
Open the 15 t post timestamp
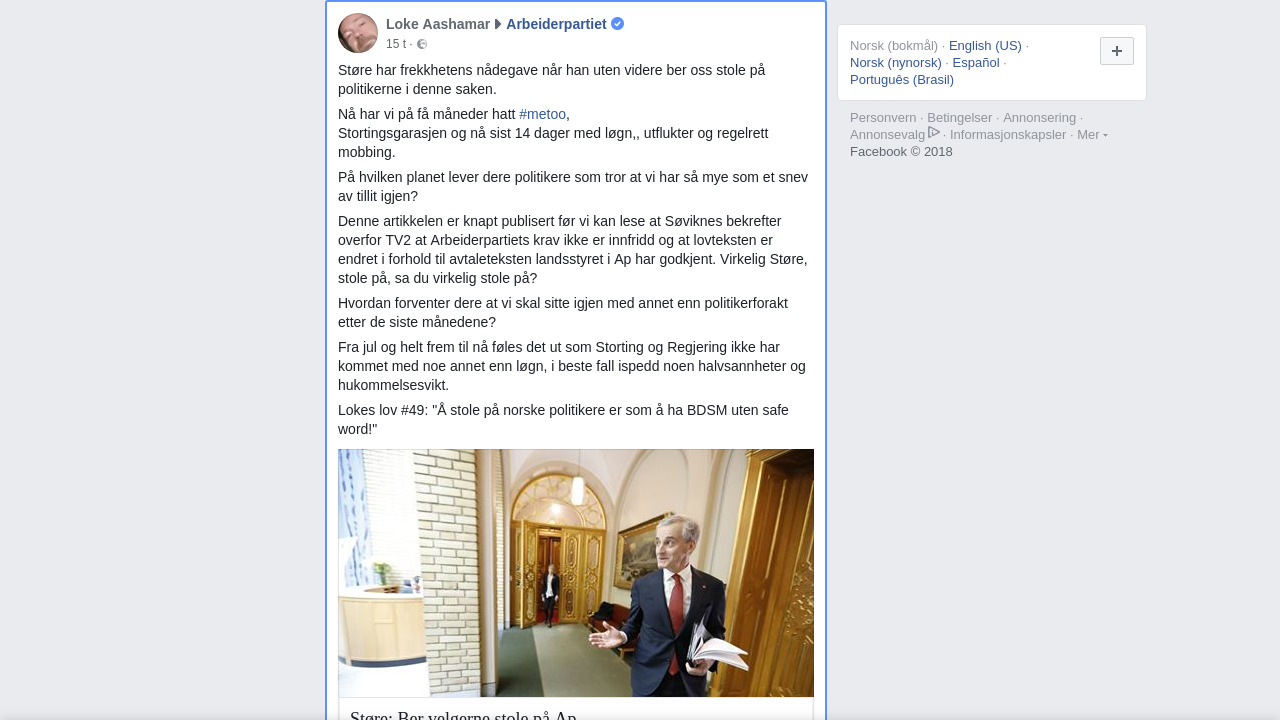pos(396,44)
